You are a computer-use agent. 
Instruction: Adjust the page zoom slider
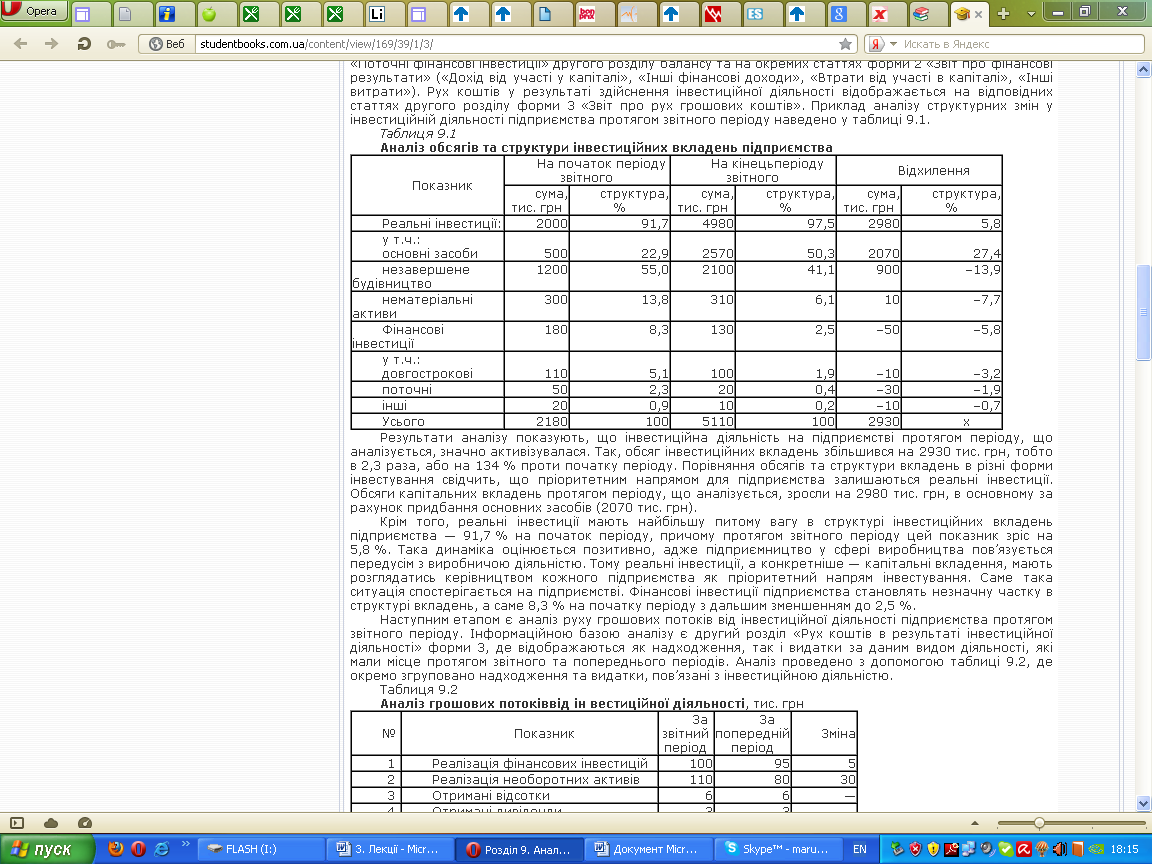[x=1039, y=823]
